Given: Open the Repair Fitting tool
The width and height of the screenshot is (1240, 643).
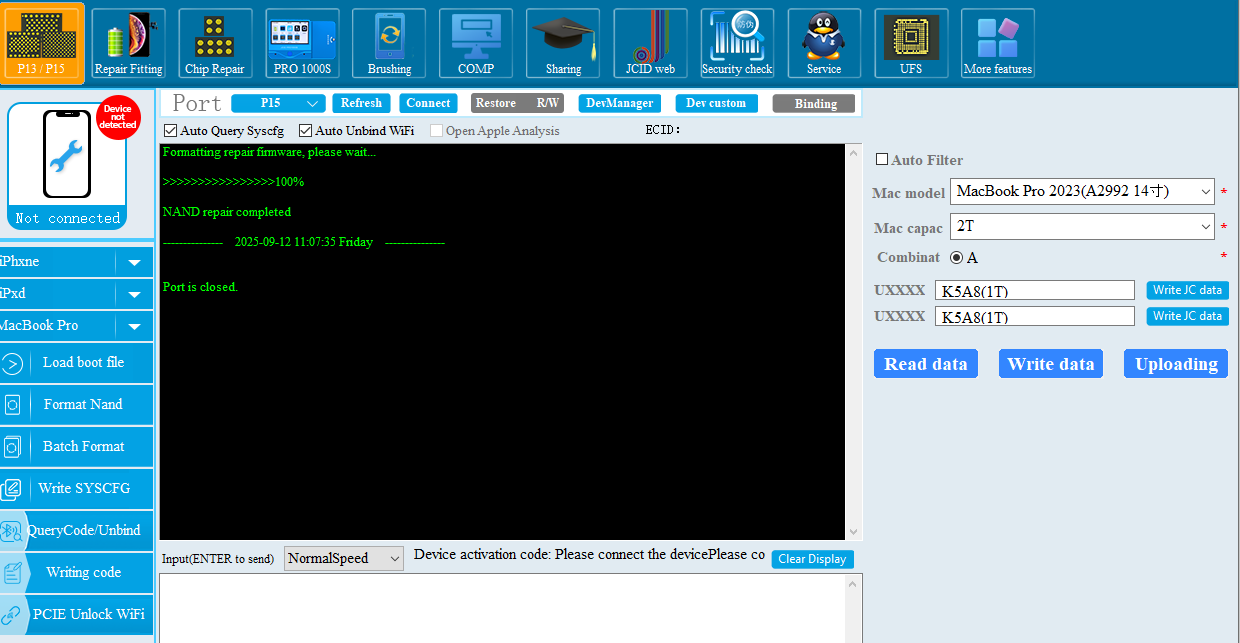Looking at the screenshot, I should pyautogui.click(x=128, y=43).
